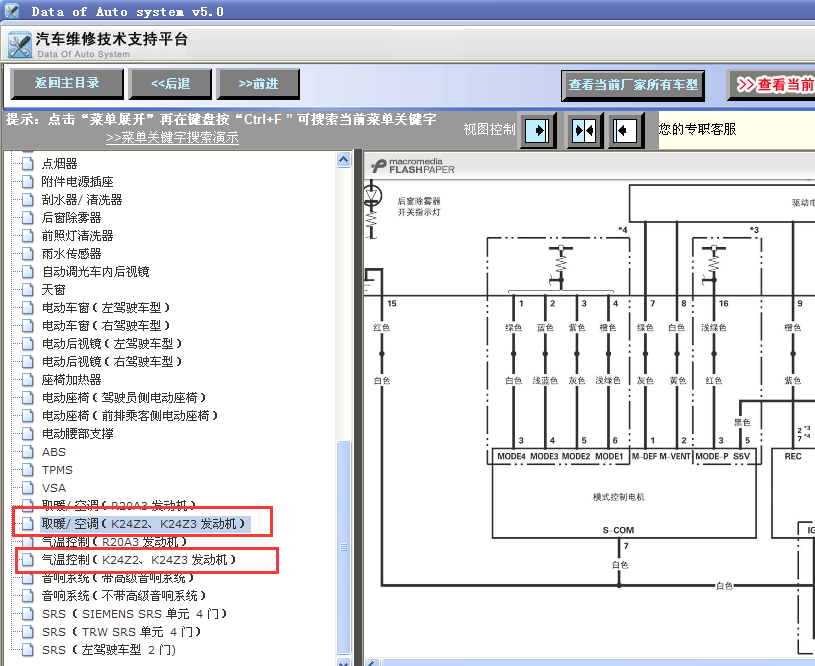Select 电动腰部支撑 item
This screenshot has height=666, width=815.
(x=77, y=434)
